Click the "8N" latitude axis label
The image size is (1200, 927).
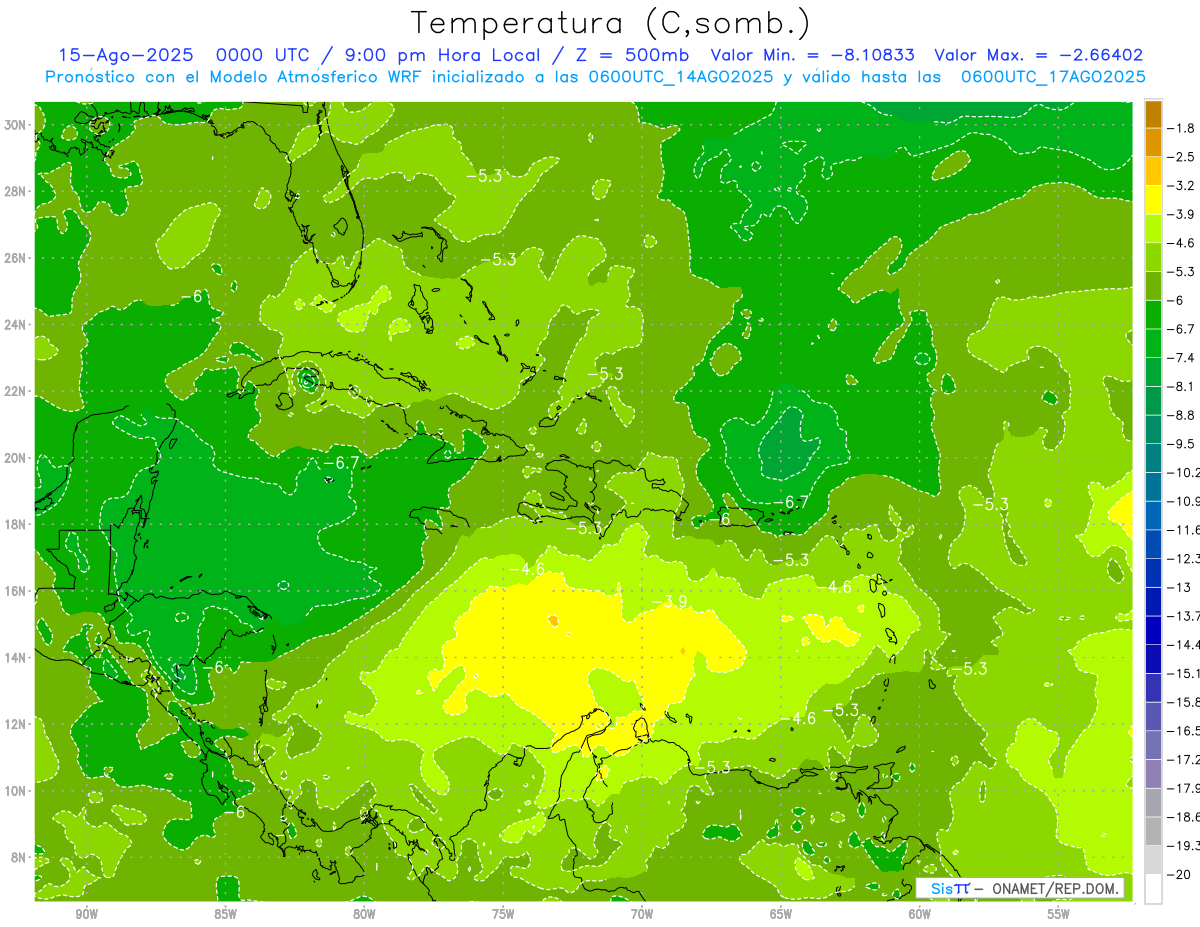(x=19, y=857)
